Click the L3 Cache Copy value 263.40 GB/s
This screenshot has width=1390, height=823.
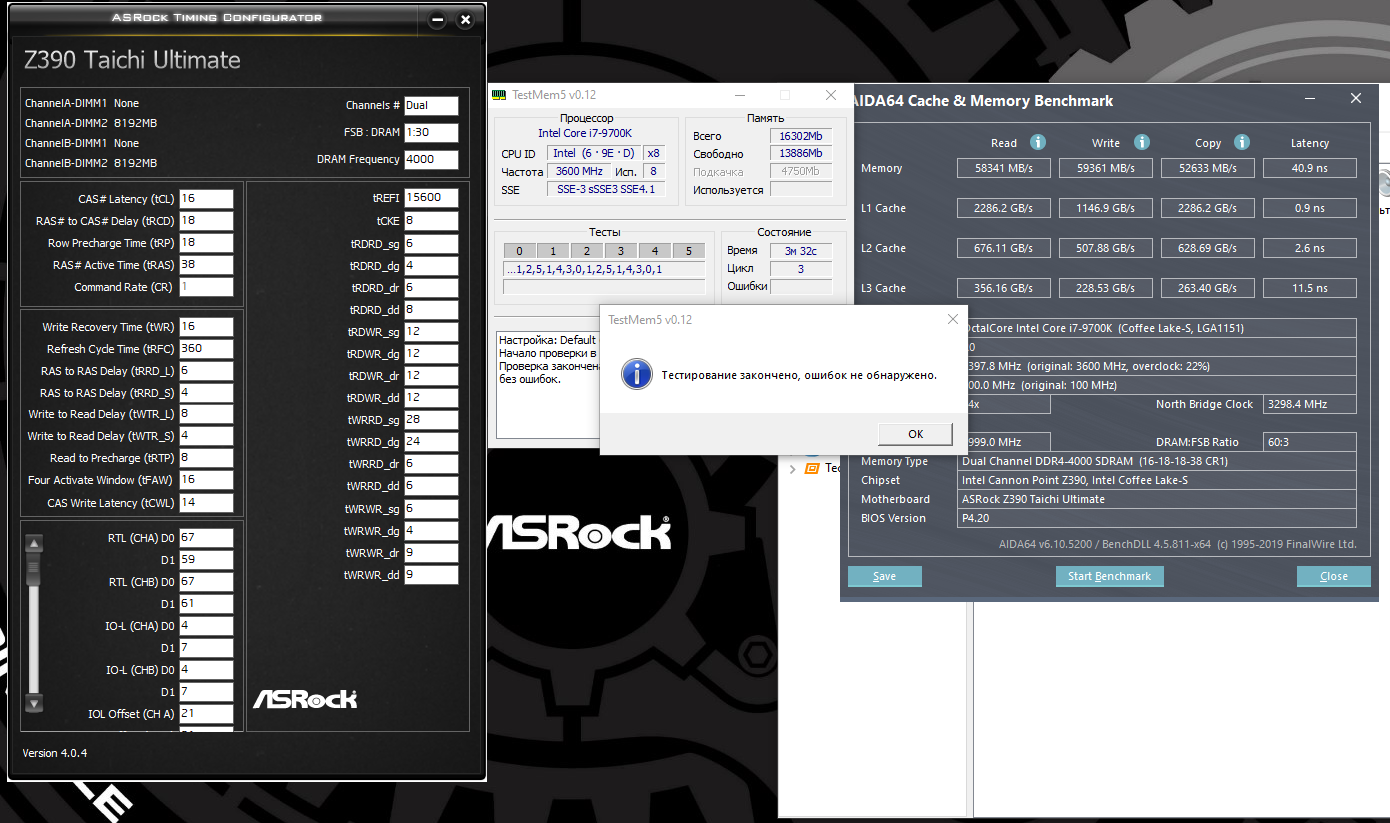pyautogui.click(x=1208, y=288)
